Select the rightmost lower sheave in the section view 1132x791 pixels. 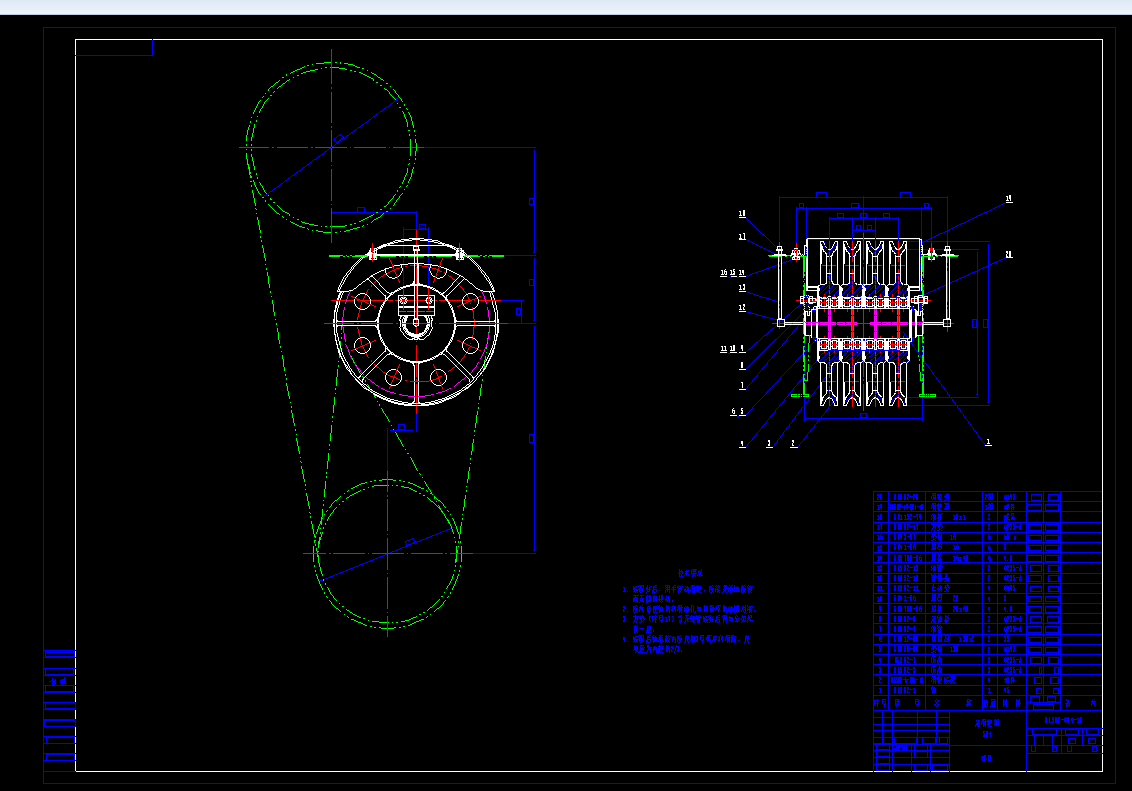(x=899, y=383)
